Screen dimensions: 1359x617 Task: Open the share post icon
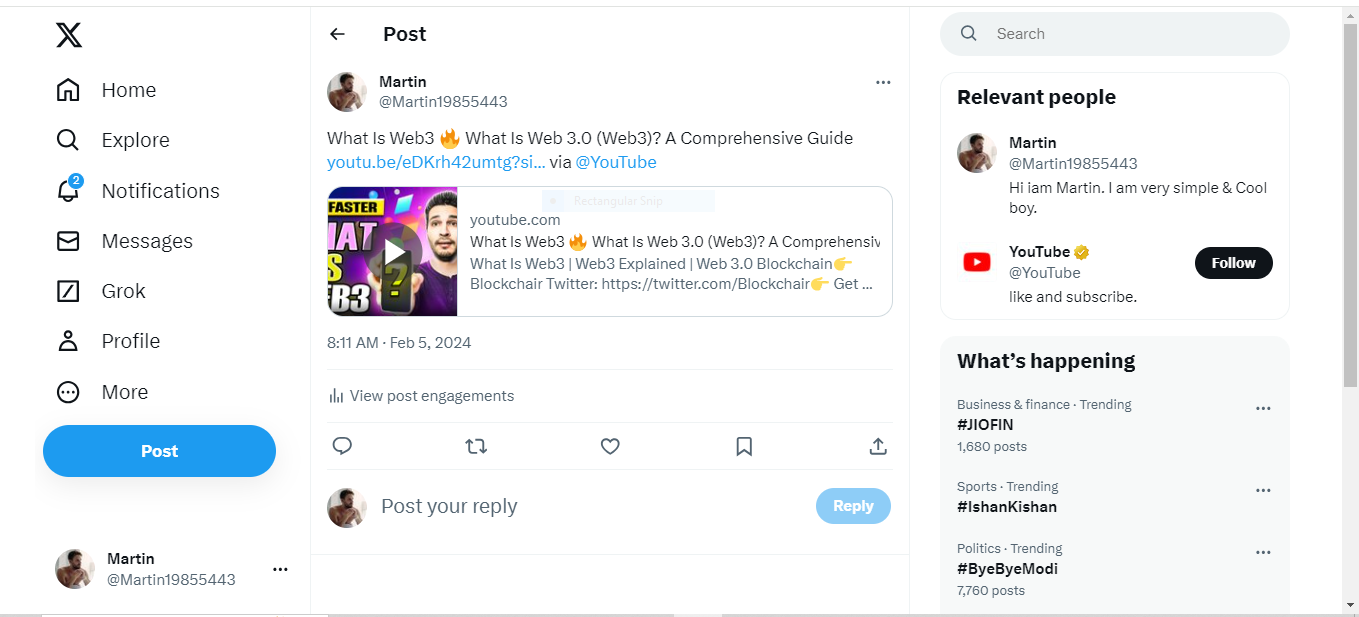tap(878, 446)
